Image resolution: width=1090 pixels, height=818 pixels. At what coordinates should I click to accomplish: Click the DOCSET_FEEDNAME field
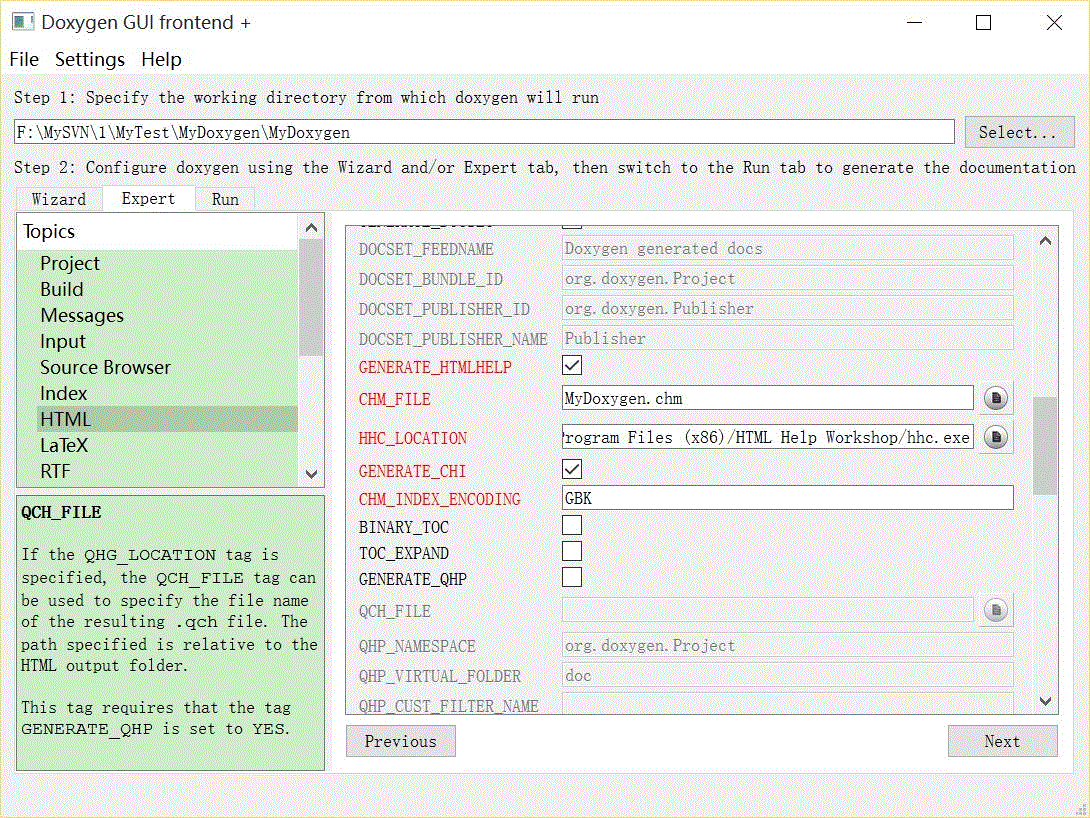point(788,248)
